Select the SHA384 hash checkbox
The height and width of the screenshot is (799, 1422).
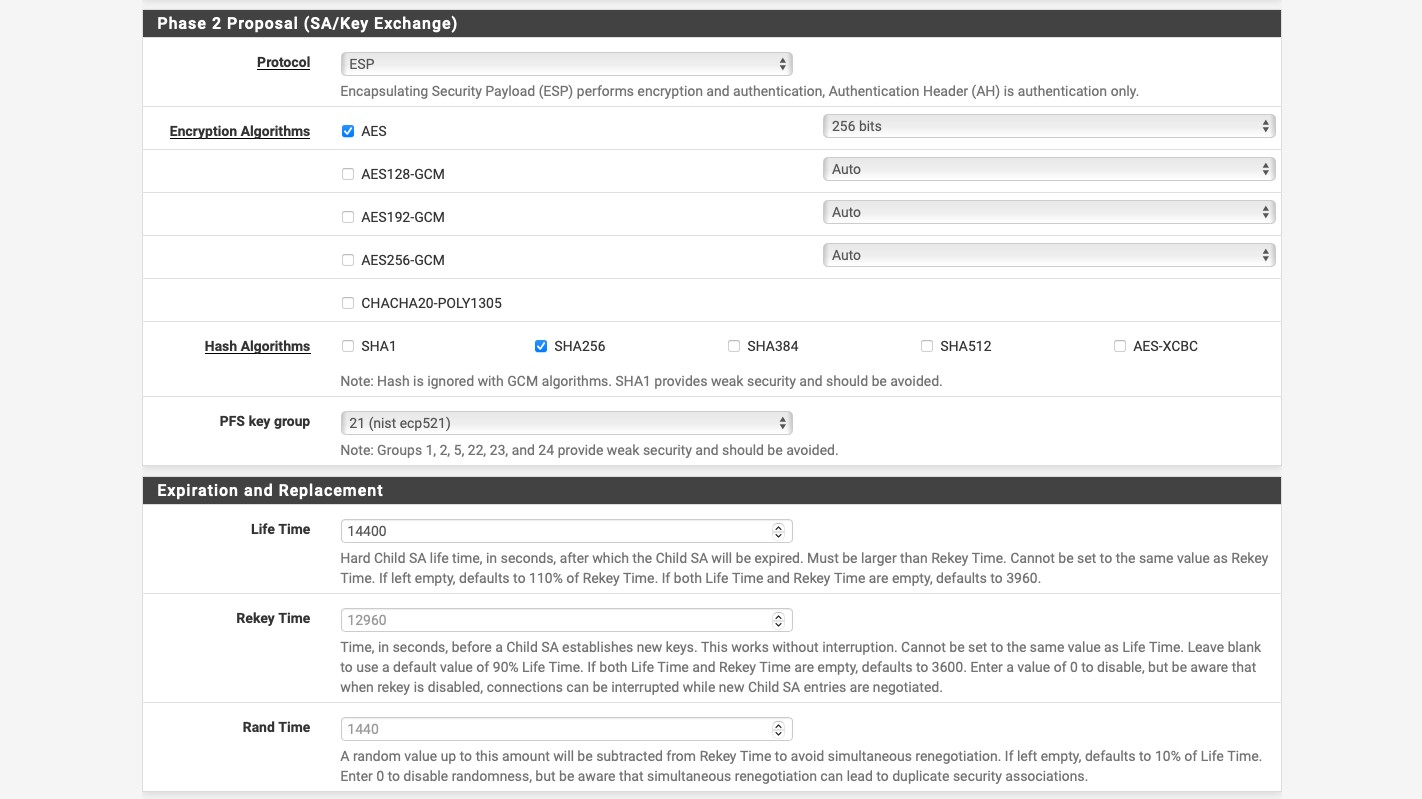pos(734,346)
